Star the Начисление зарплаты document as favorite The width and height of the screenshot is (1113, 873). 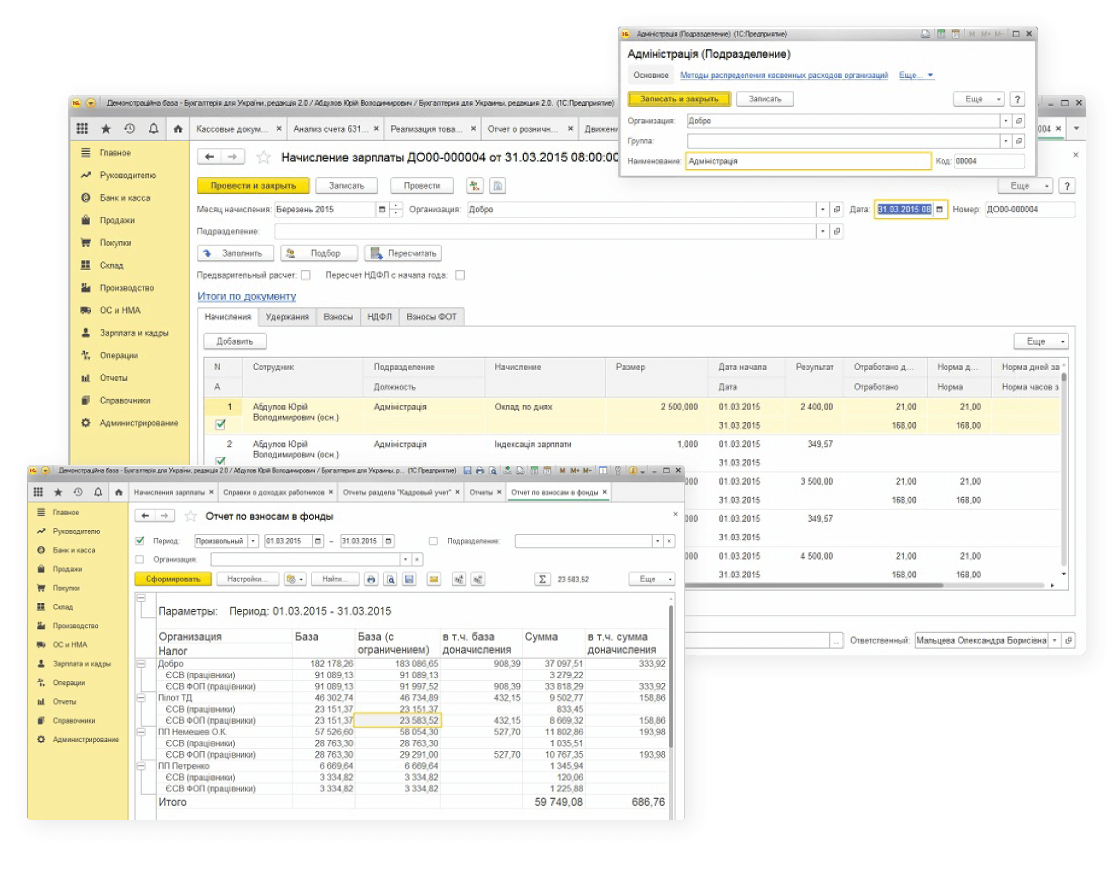[x=264, y=157]
